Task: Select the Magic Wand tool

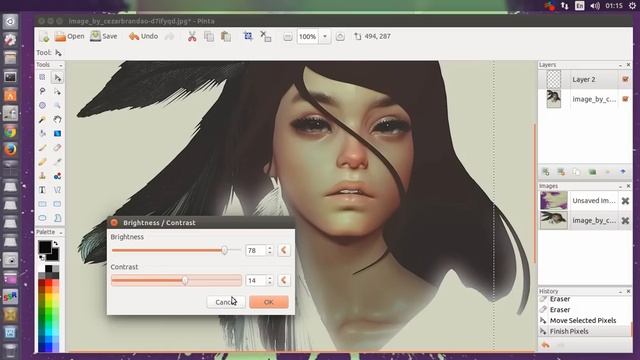Action: click(42, 120)
